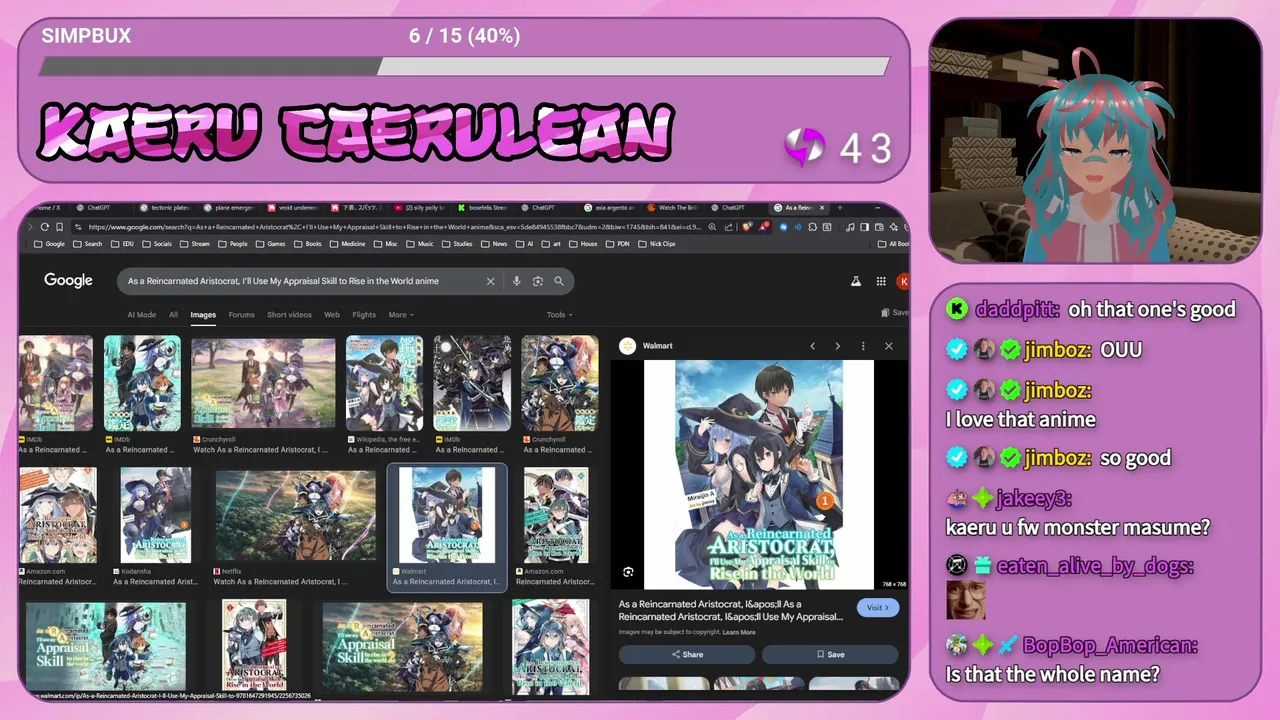Switch to the plane emergency tab
The height and width of the screenshot is (720, 1280).
[230, 208]
